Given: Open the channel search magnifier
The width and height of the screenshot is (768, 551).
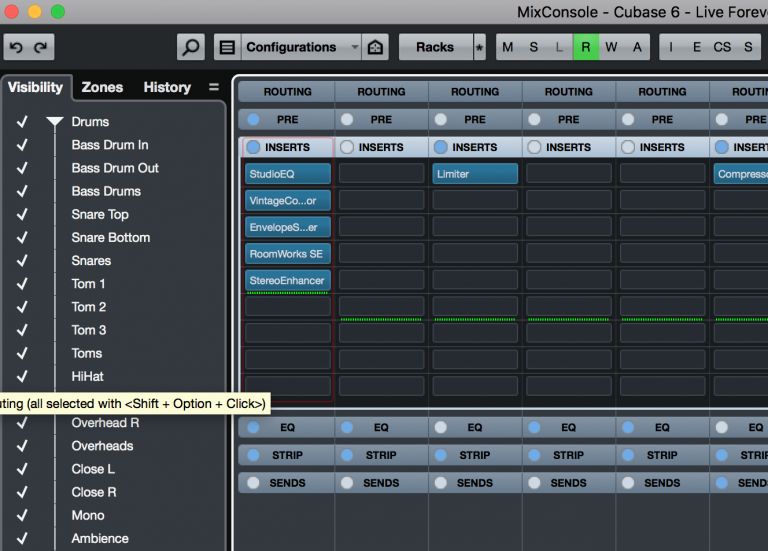Looking at the screenshot, I should [190, 47].
